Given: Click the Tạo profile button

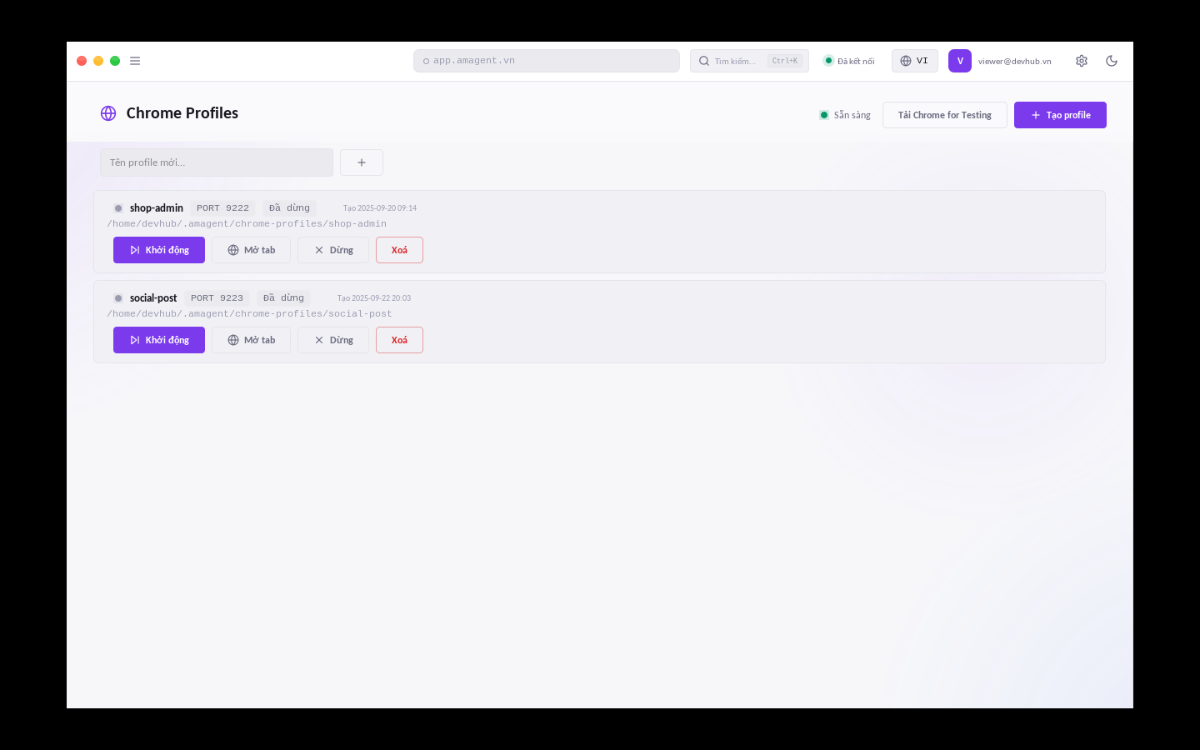Looking at the screenshot, I should [x=1060, y=115].
